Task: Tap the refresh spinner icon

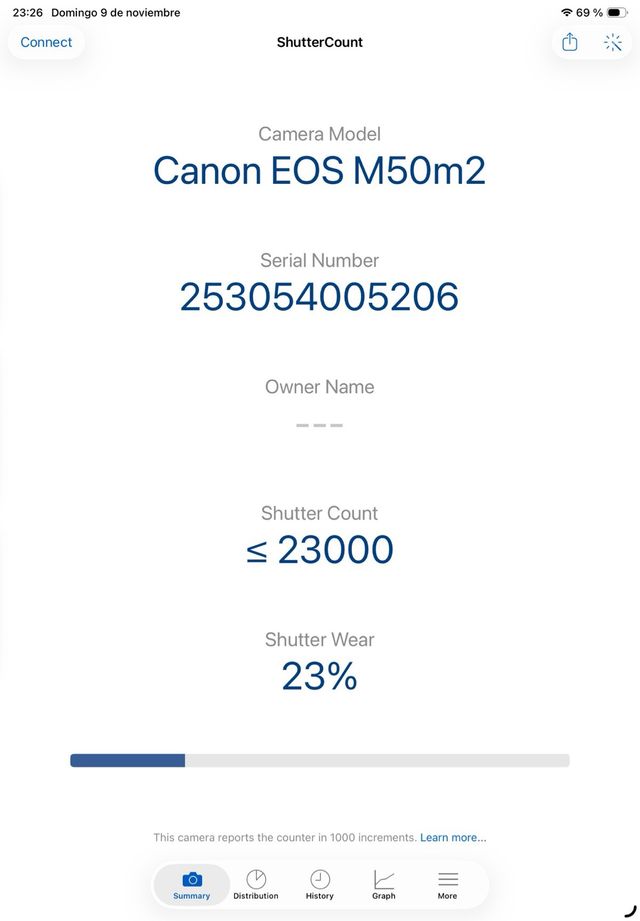Action: (x=613, y=42)
